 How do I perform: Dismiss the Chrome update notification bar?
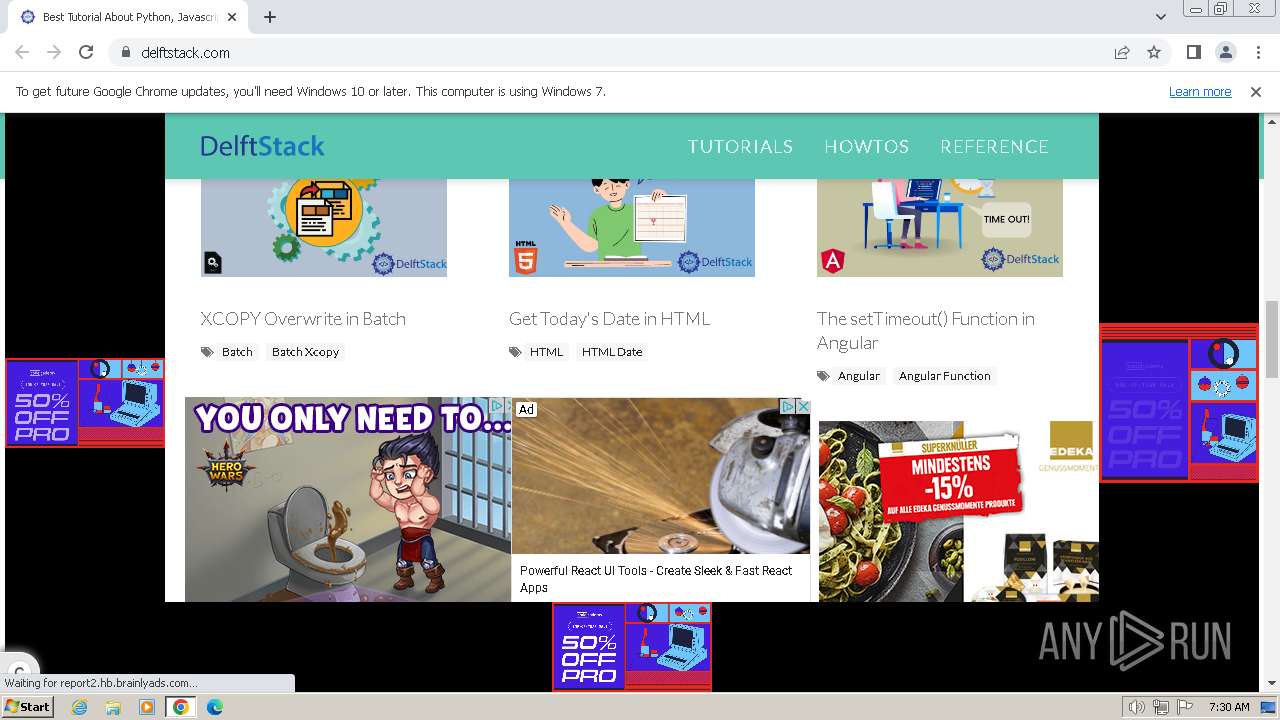1256,91
